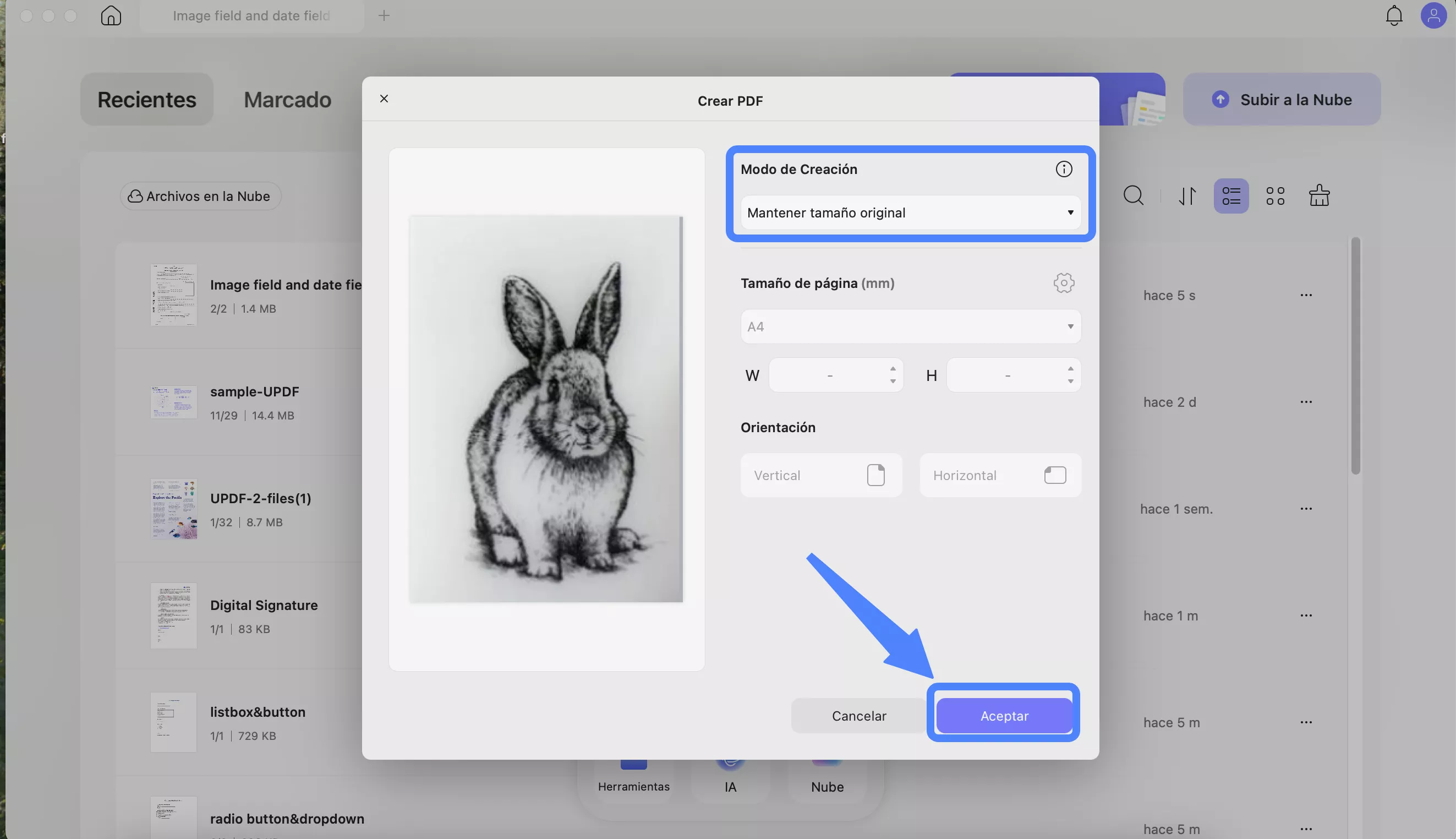Click the Cancelar button

pyautogui.click(x=858, y=716)
